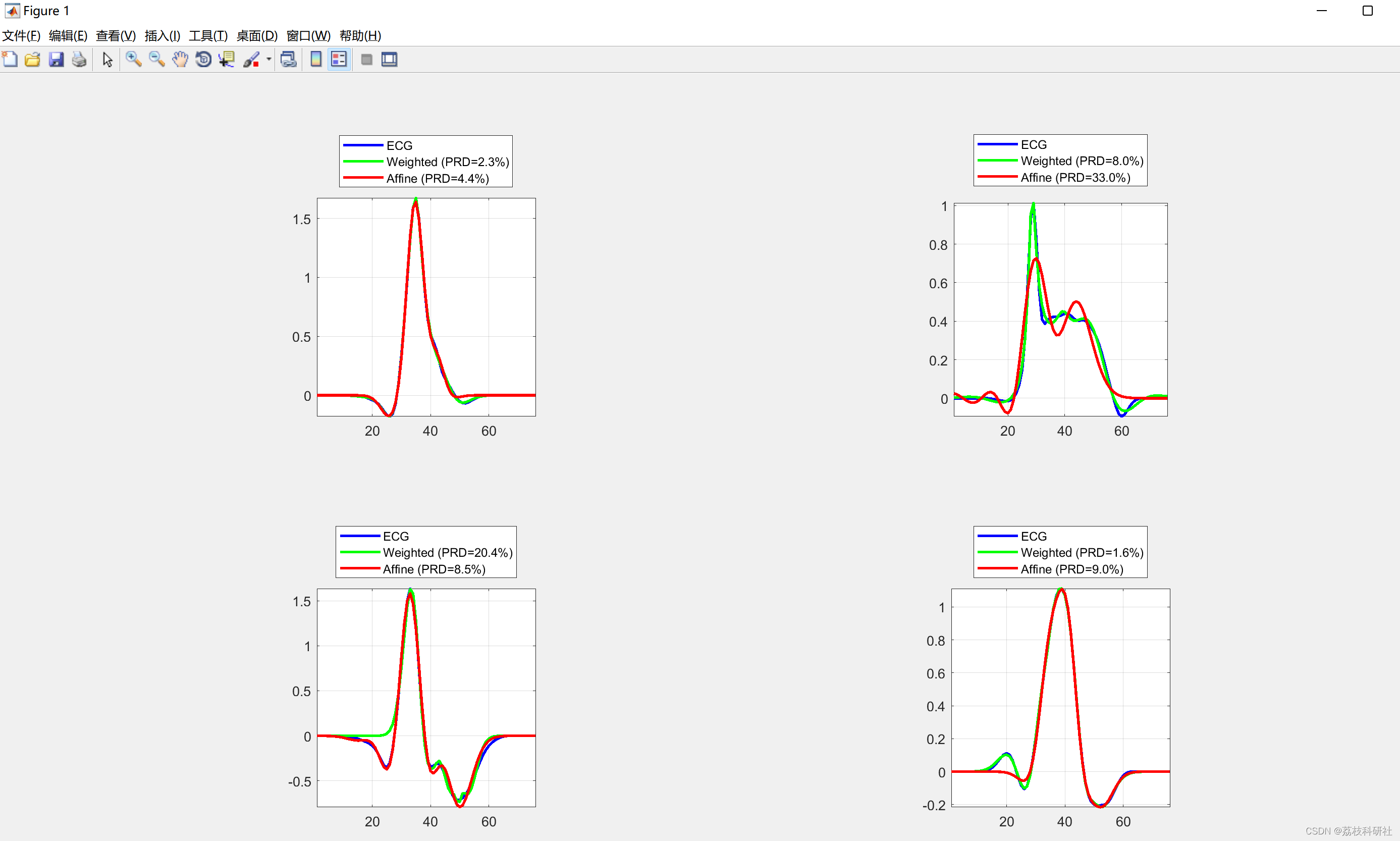This screenshot has width=1400, height=841.
Task: Open the 插入(I) menu
Action: point(162,36)
